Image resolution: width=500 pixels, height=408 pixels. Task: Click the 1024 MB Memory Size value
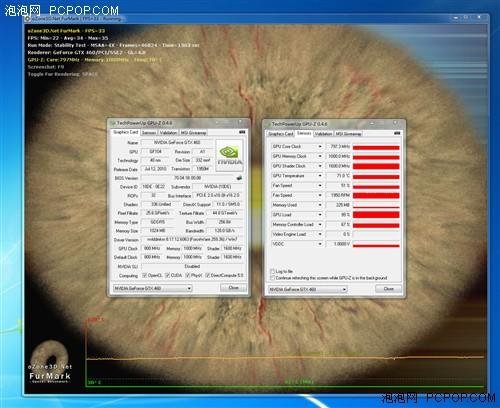(157, 231)
